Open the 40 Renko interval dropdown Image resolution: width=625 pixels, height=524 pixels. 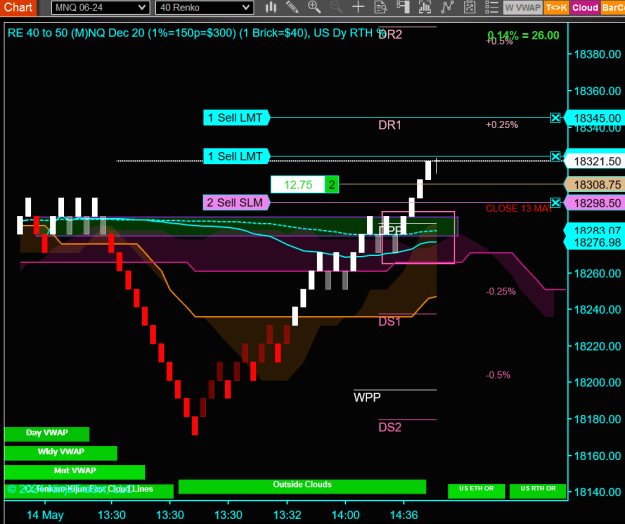[x=204, y=8]
